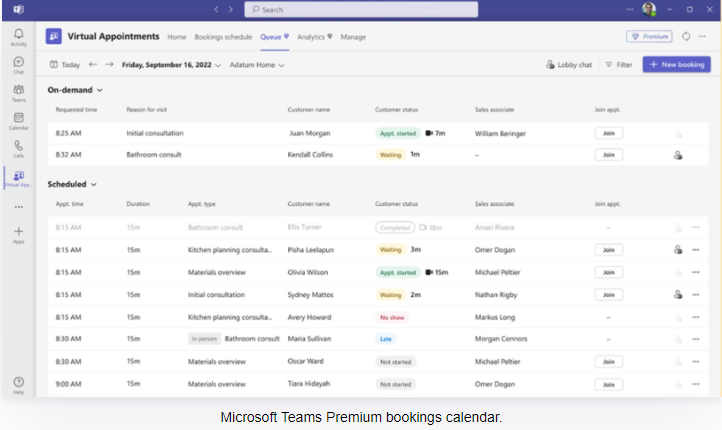Click the Premium badge button

pos(649,36)
